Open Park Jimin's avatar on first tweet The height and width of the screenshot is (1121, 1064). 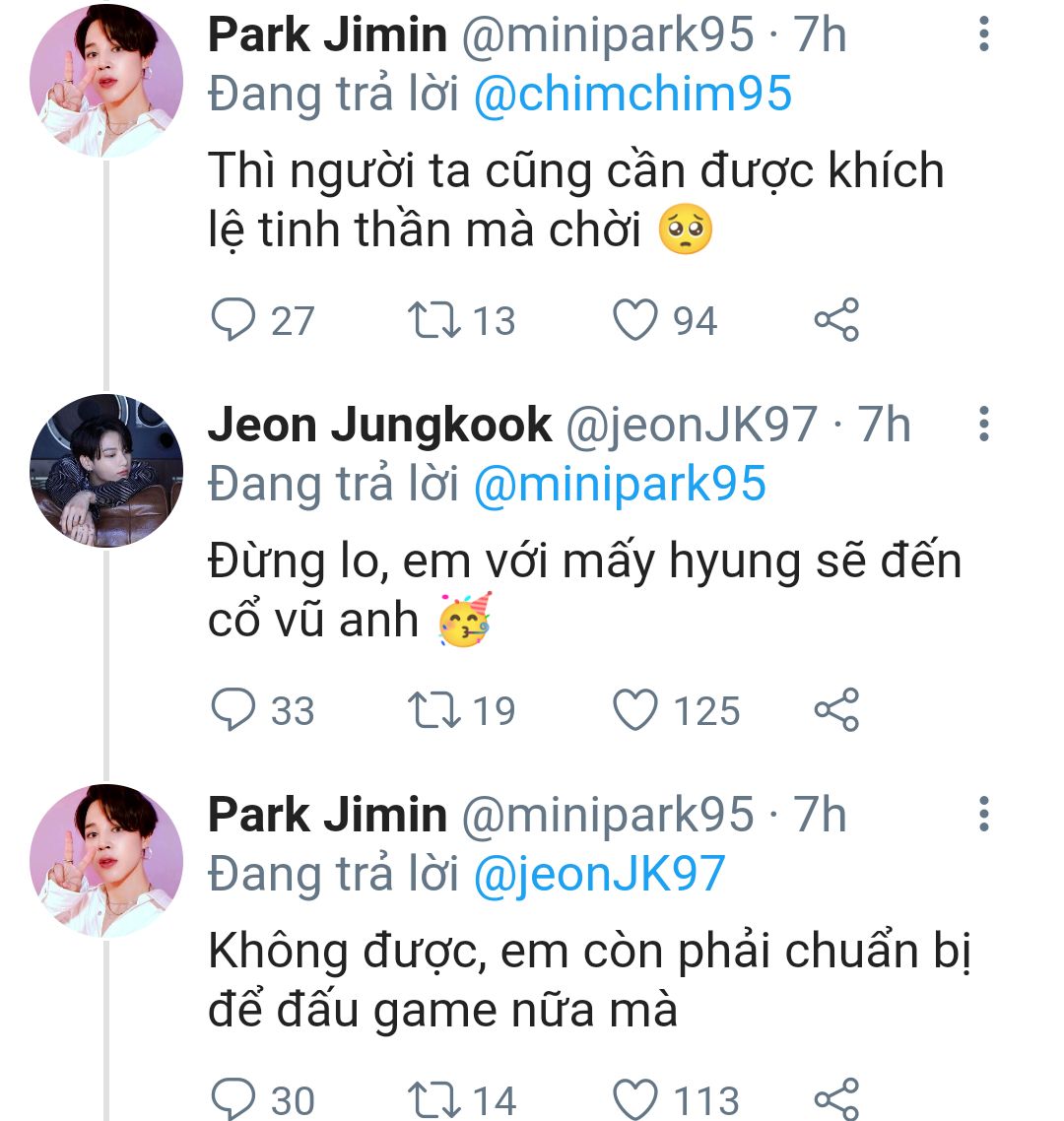106,81
